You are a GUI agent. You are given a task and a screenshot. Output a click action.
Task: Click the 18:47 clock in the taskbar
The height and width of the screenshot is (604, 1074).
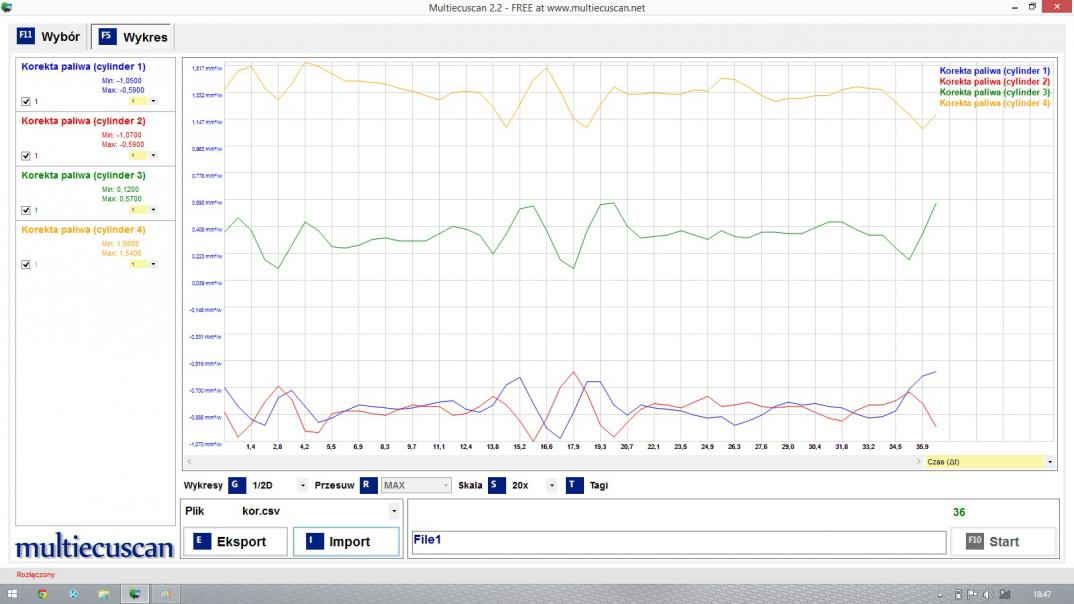1042,594
